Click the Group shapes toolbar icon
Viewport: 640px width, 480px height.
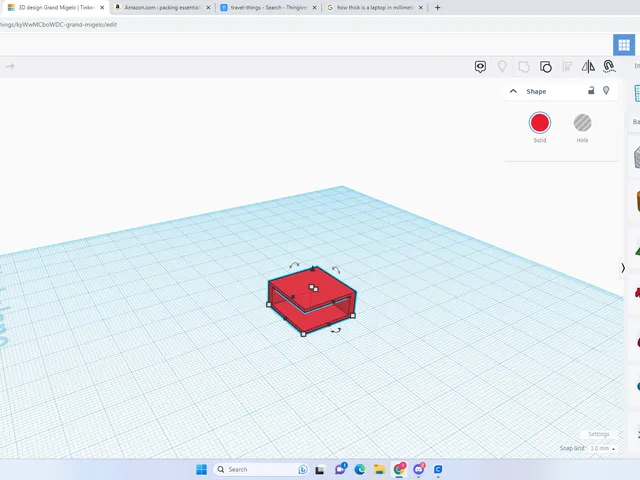point(524,67)
